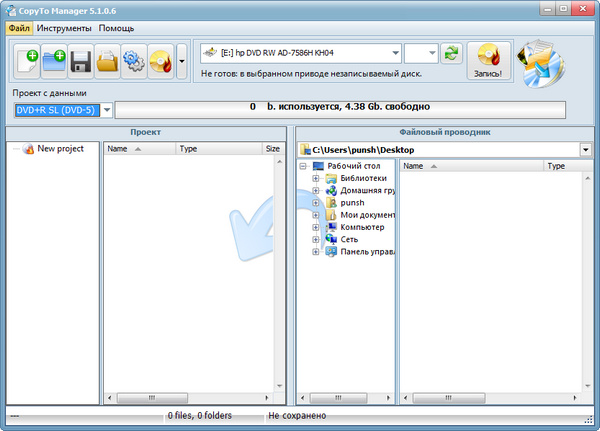Image resolution: width=600 pixels, height=431 pixels.
Task: Click the open project box icon
Action: click(107, 62)
